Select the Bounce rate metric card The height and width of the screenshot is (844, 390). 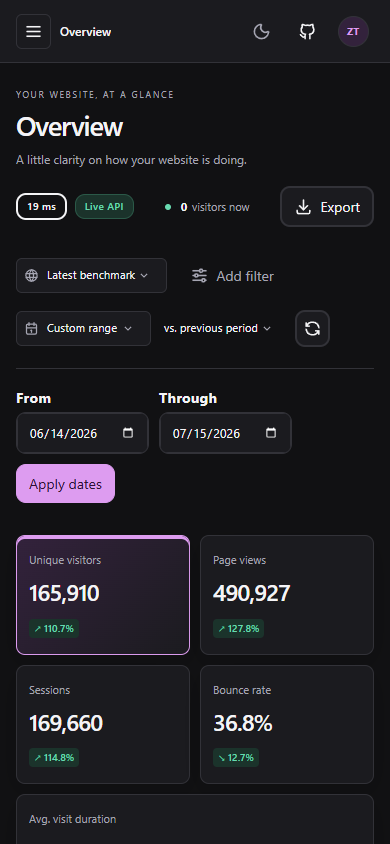[287, 725]
